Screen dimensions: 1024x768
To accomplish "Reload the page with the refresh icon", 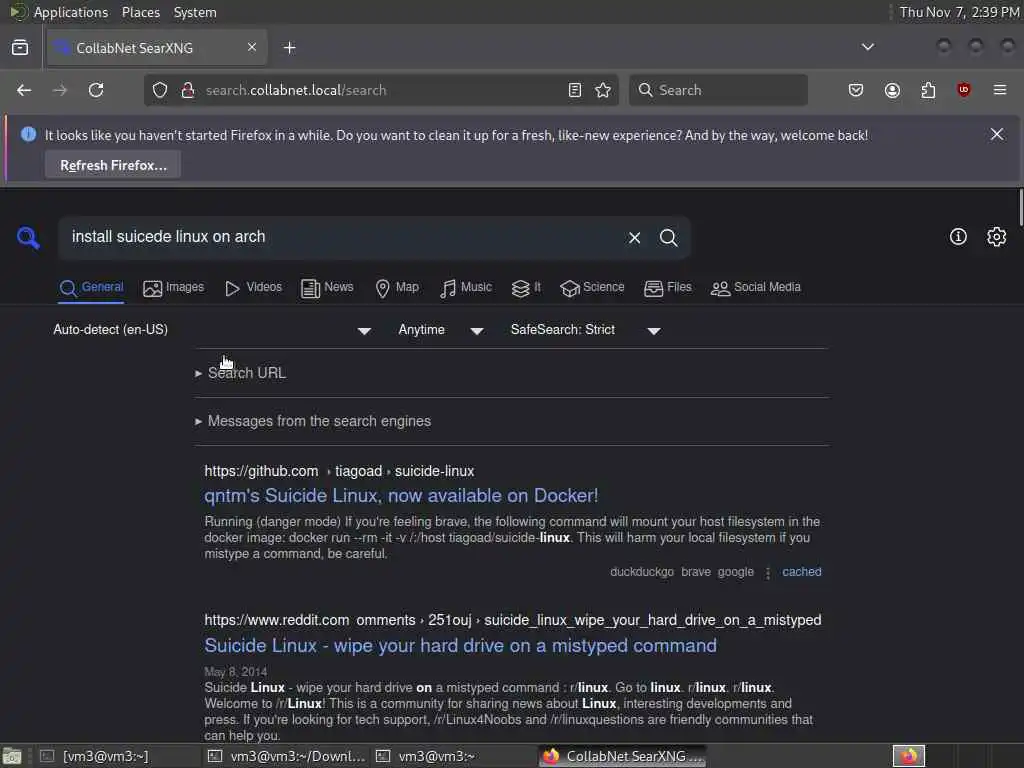I will 96,90.
